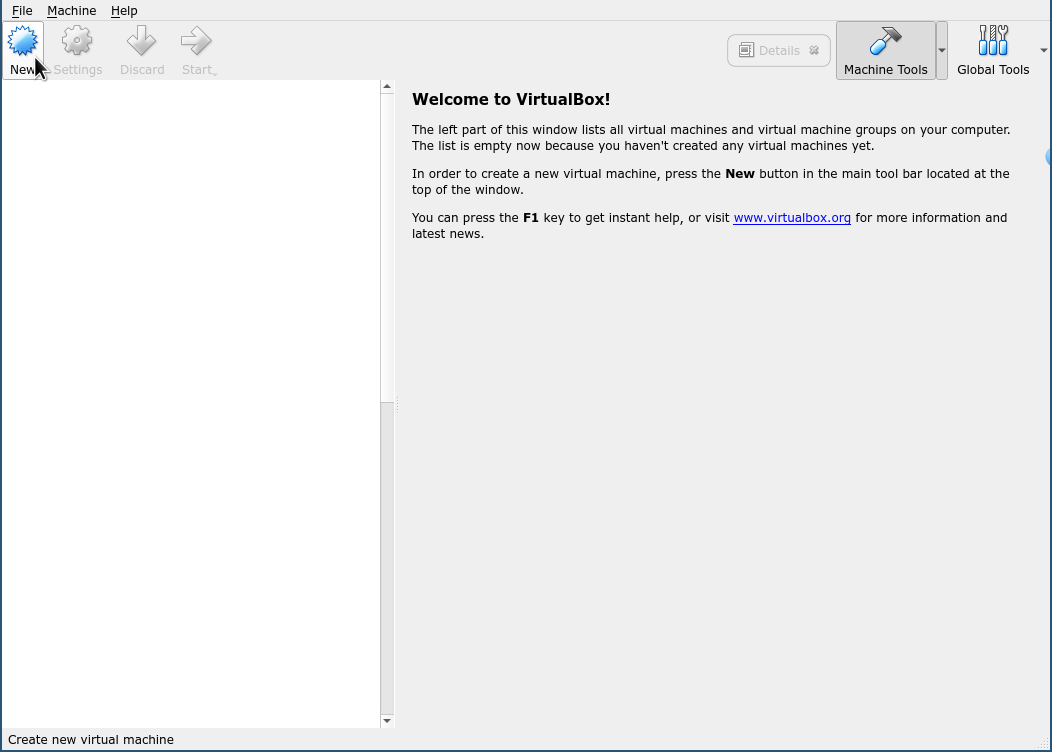The width and height of the screenshot is (1052, 752).
Task: Click the New virtual machine icon
Action: pos(23,42)
